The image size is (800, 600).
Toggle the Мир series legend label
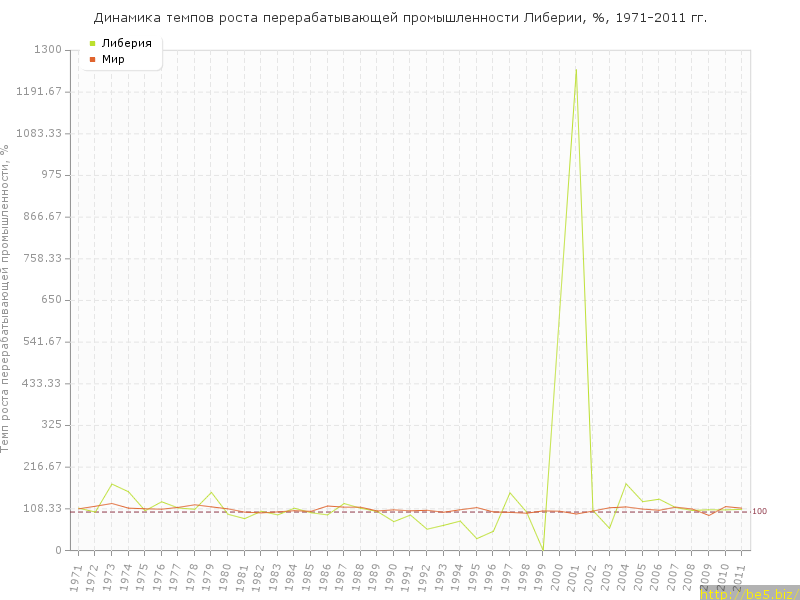pyautogui.click(x=114, y=60)
